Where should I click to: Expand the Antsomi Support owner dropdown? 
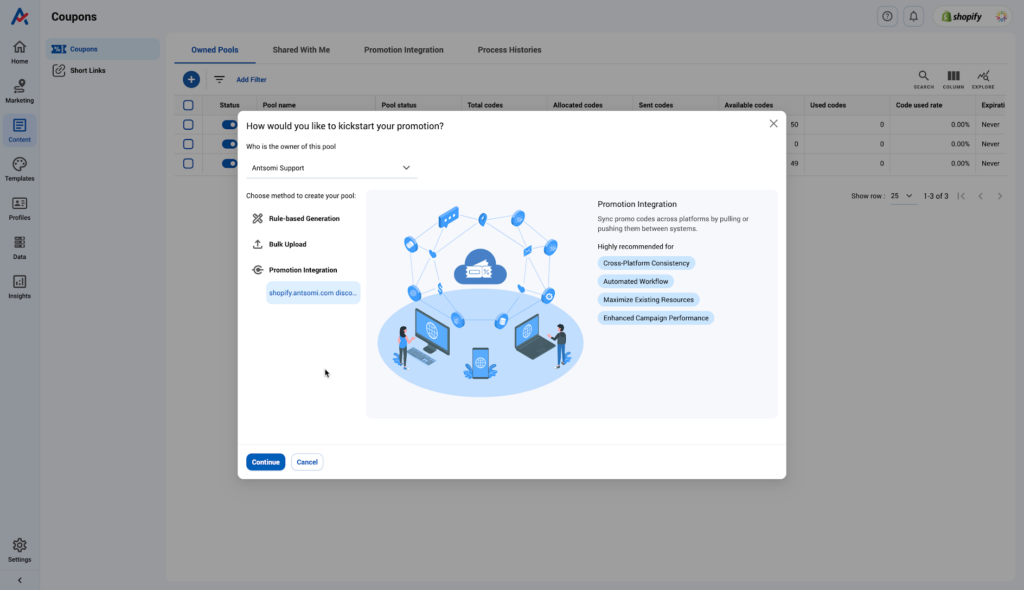(331, 168)
